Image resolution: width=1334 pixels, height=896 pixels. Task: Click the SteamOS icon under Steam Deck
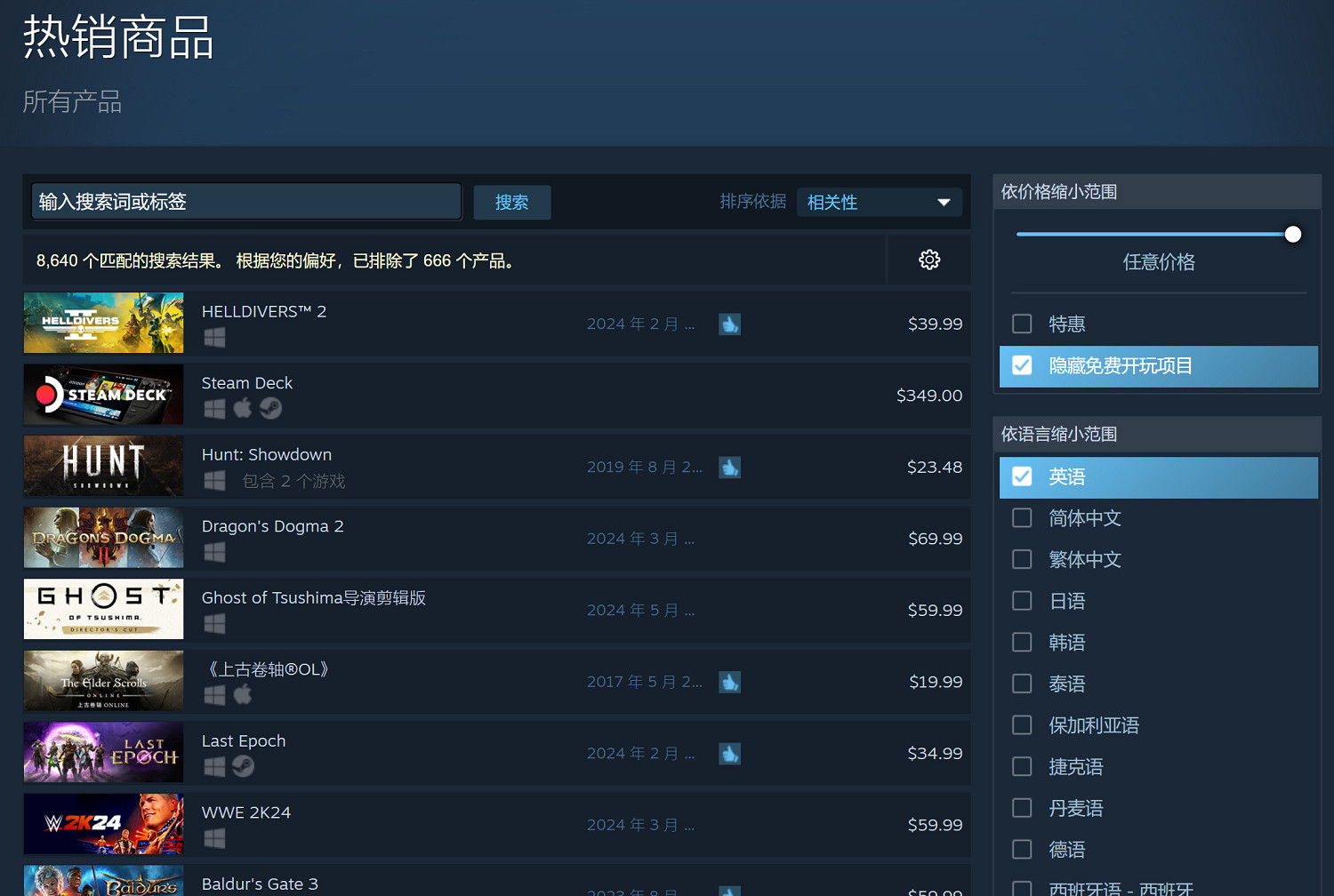click(270, 409)
